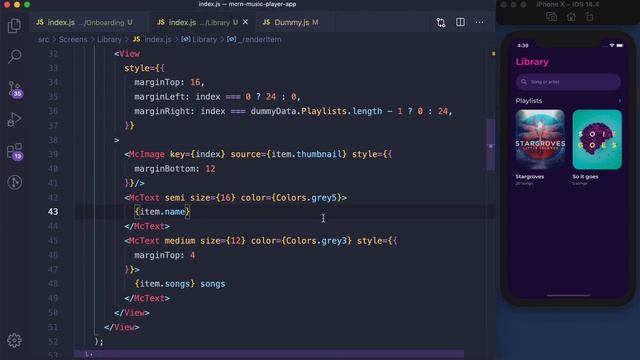Open the Extensions view with badge 13
Screen dimensions: 640x360
click(15, 151)
